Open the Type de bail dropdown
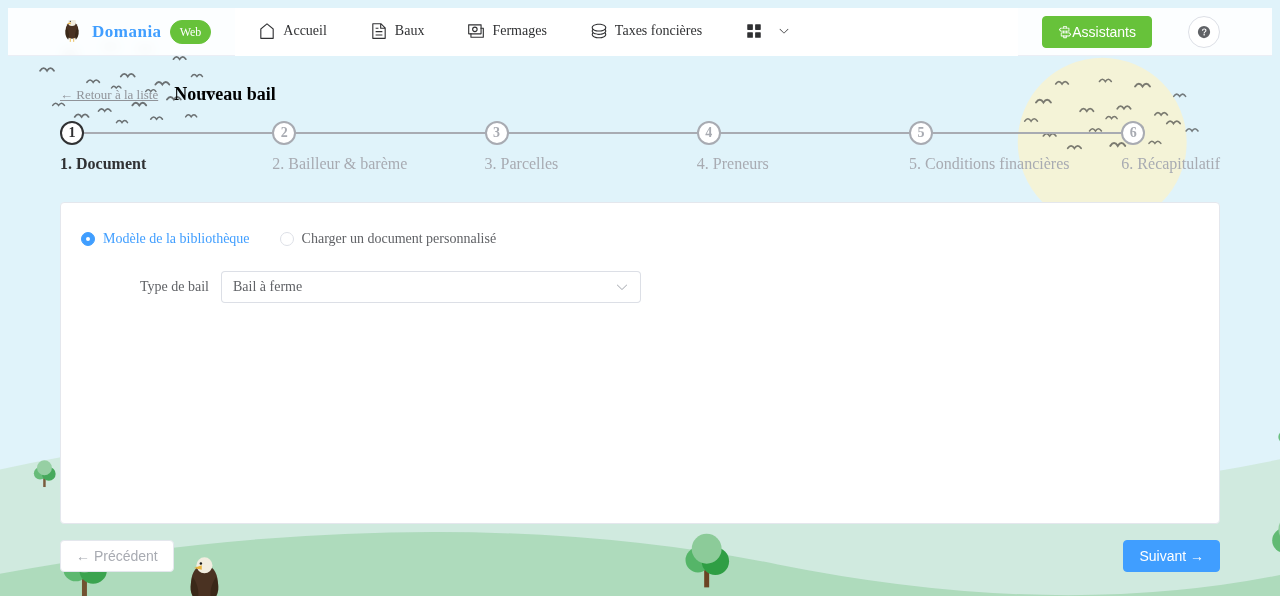The image size is (1280, 596). point(431,287)
